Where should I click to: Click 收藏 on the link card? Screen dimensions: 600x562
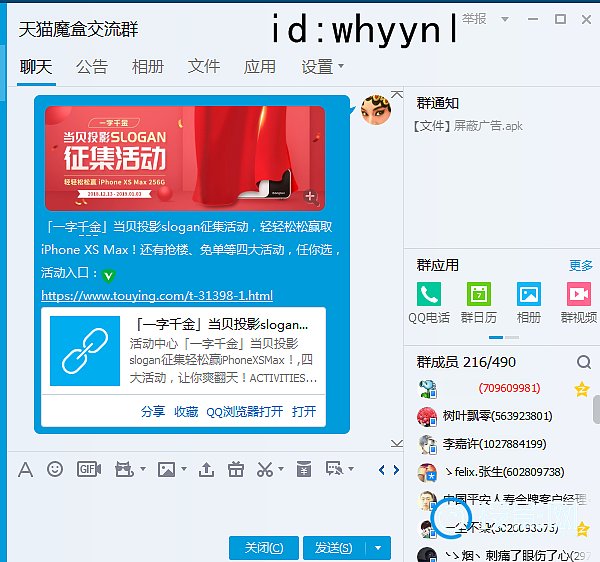pyautogui.click(x=186, y=411)
